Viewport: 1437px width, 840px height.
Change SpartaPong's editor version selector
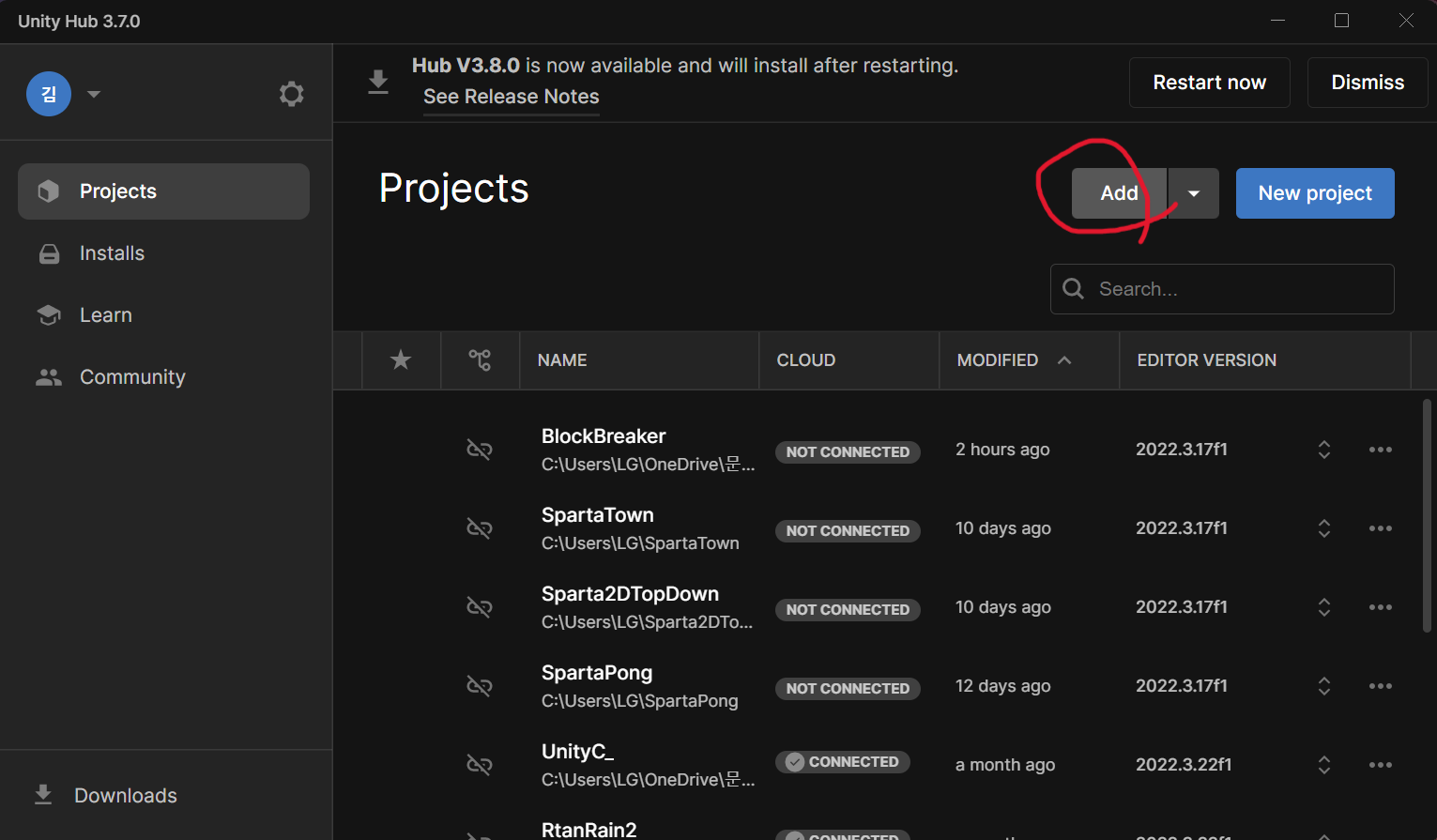1324,686
